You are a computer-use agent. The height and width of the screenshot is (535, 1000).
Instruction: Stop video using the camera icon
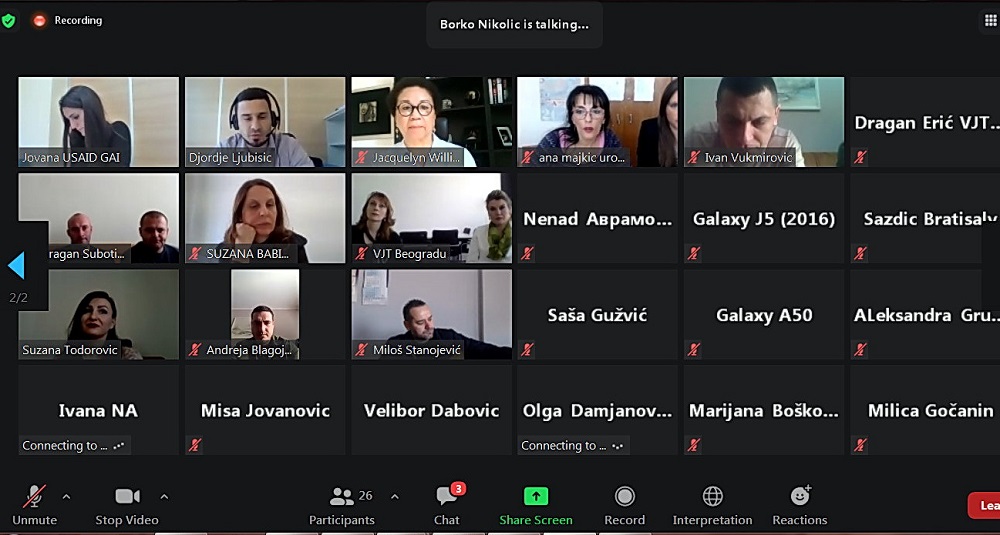(x=127, y=496)
